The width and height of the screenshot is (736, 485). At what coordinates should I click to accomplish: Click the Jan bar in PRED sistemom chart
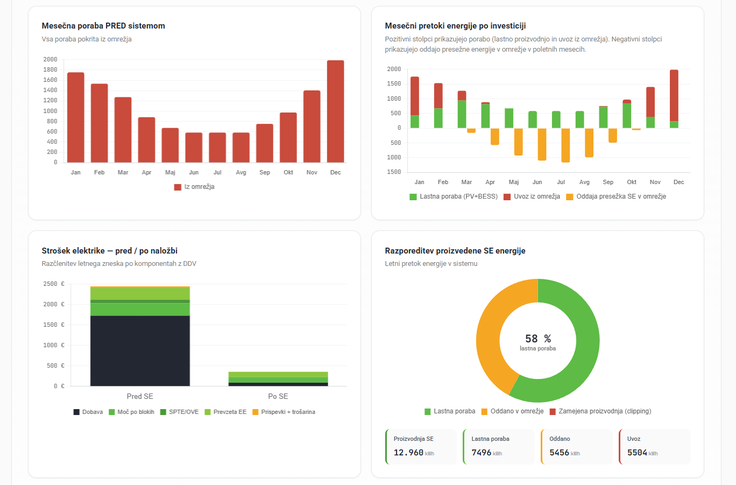click(x=76, y=117)
